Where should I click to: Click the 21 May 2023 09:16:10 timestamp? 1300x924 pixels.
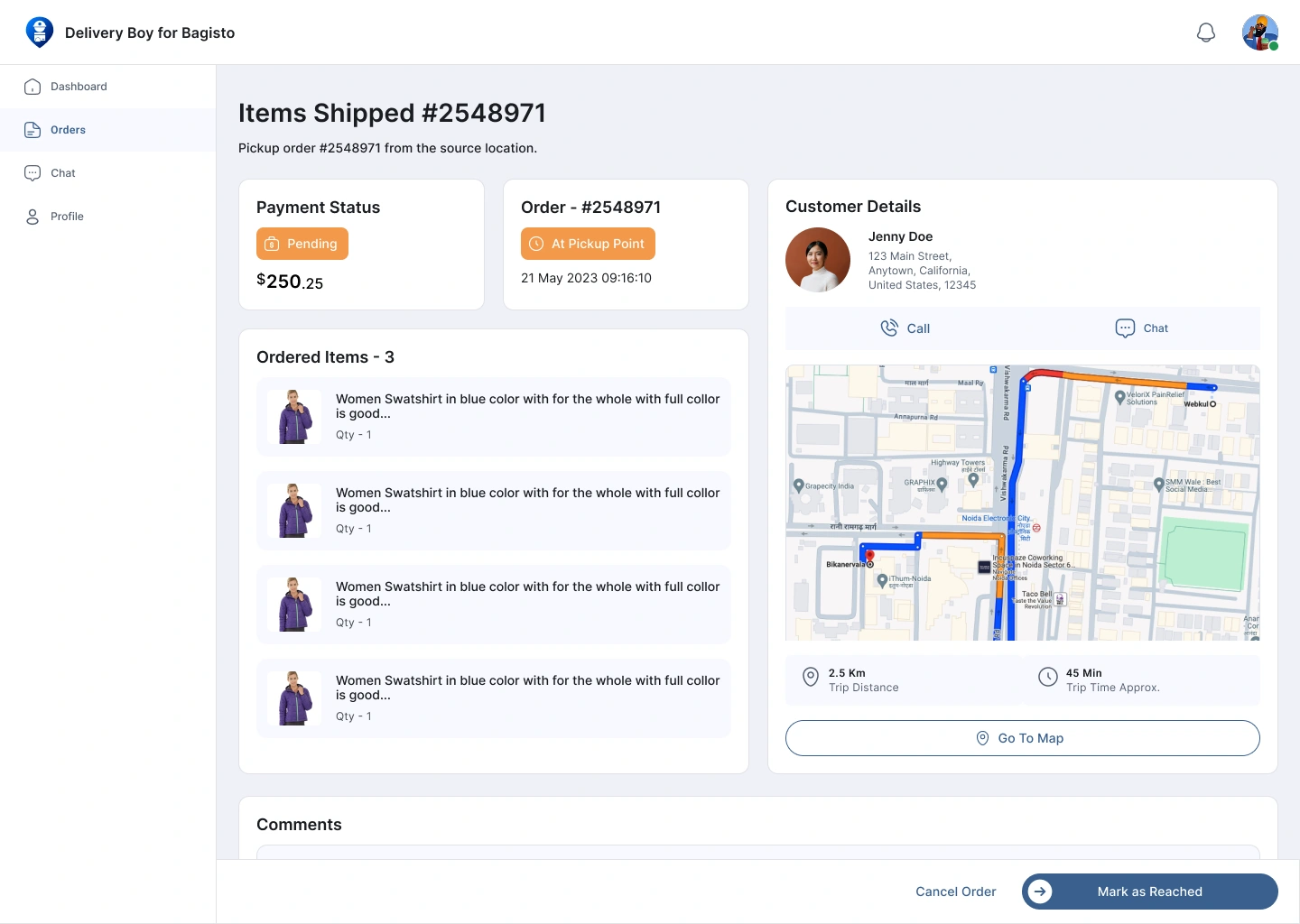(x=586, y=278)
